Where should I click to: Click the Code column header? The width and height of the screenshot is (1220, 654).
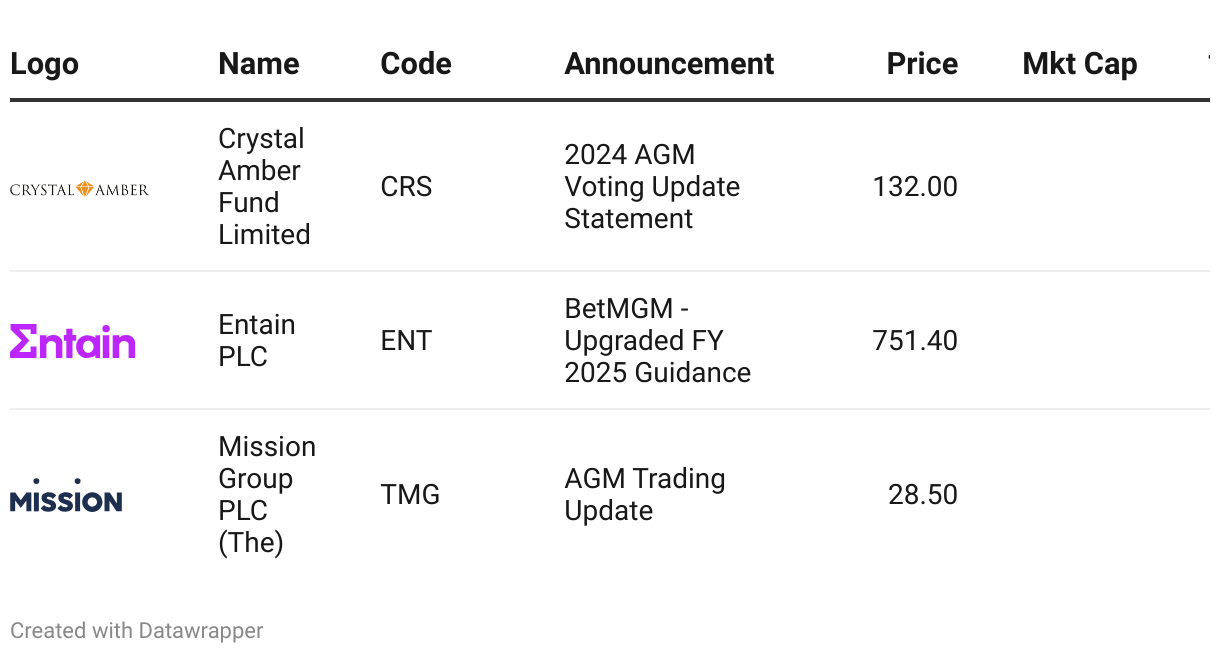[x=415, y=64]
